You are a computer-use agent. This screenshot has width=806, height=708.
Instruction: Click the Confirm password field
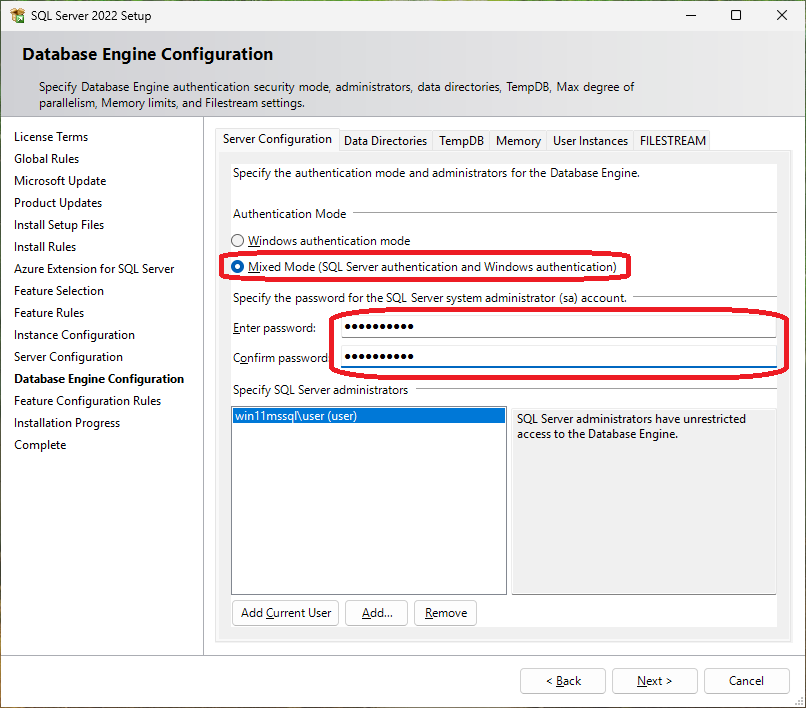click(557, 357)
